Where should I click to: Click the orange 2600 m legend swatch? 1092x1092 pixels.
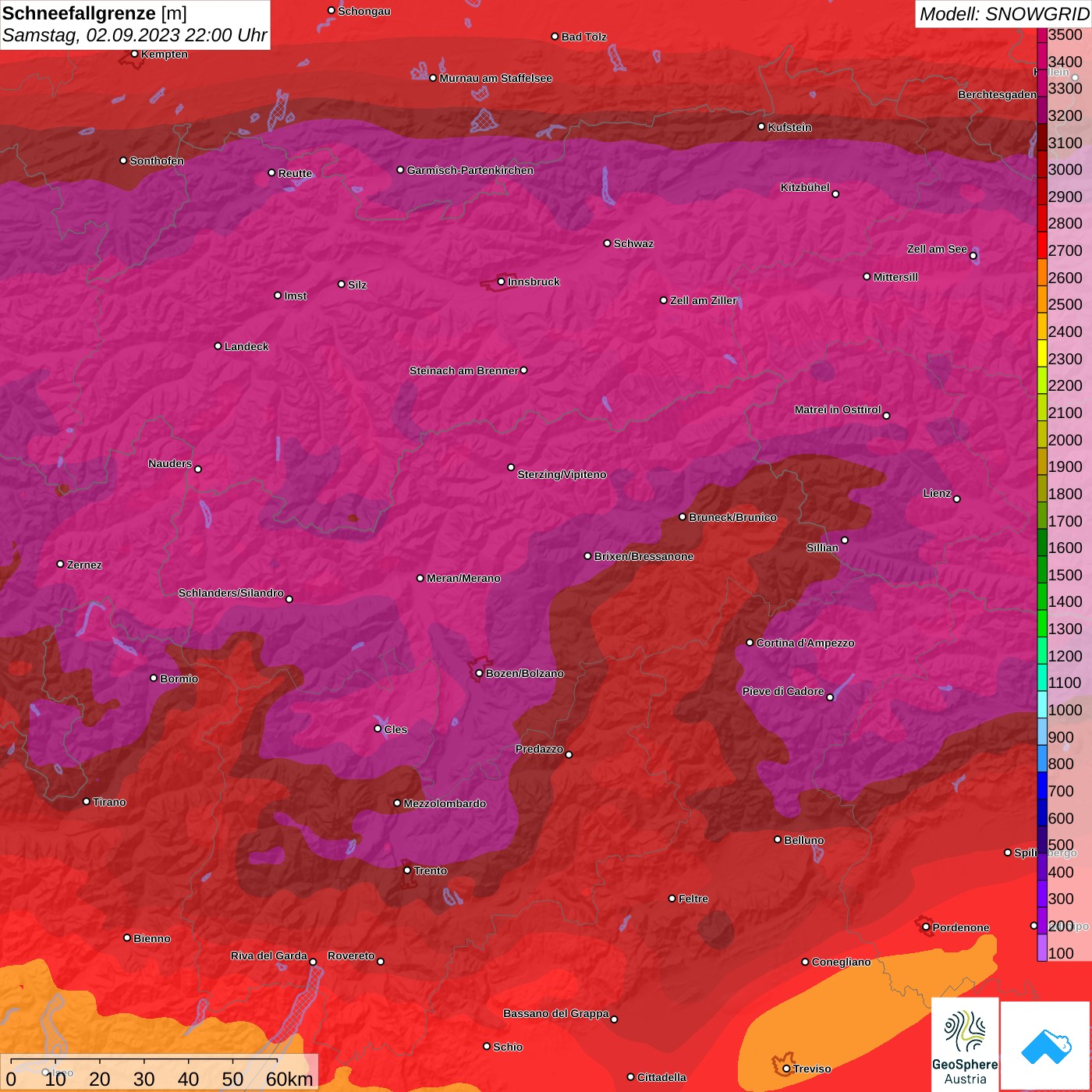pyautogui.click(x=1042, y=274)
